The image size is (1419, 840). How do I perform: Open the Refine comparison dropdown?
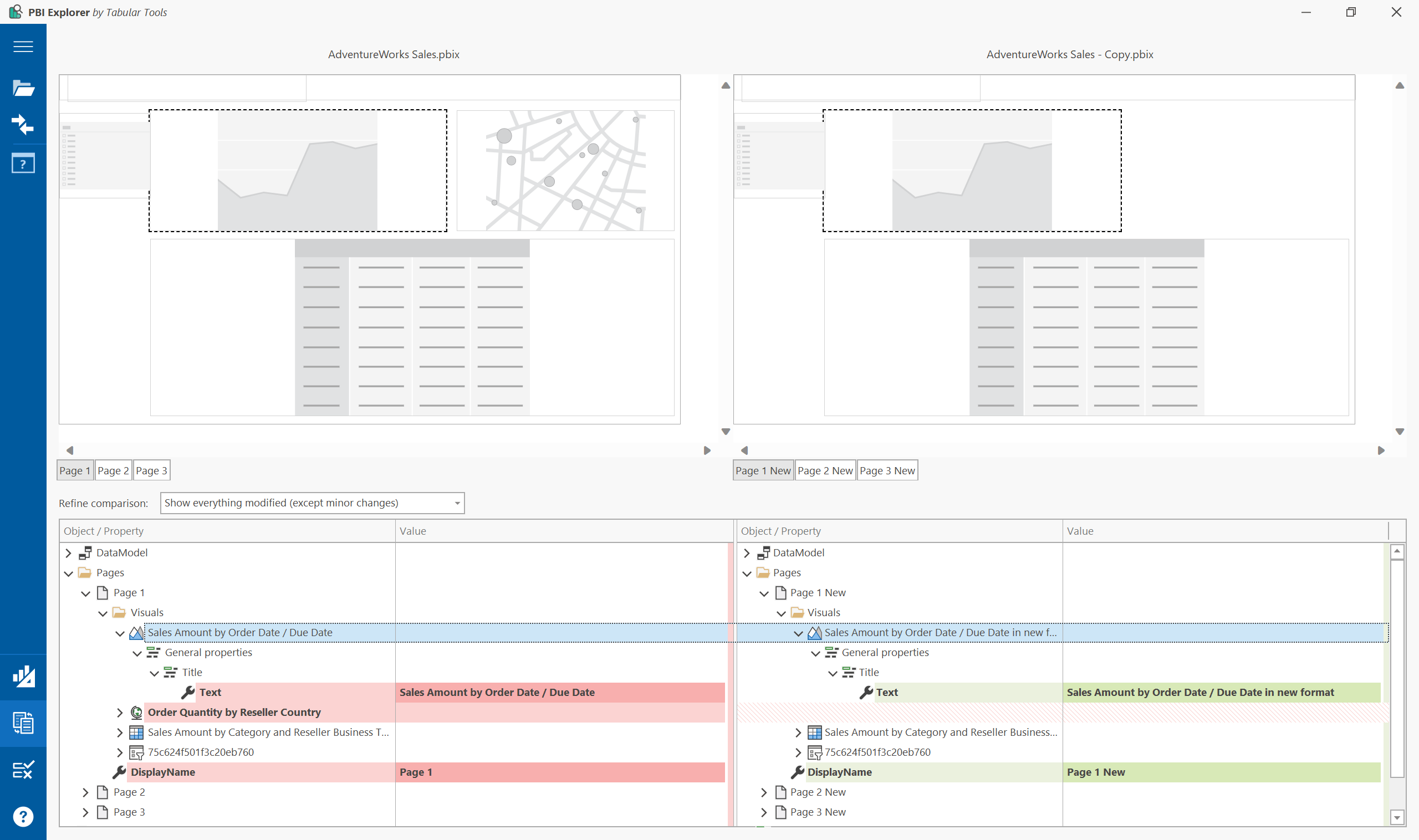pos(312,503)
